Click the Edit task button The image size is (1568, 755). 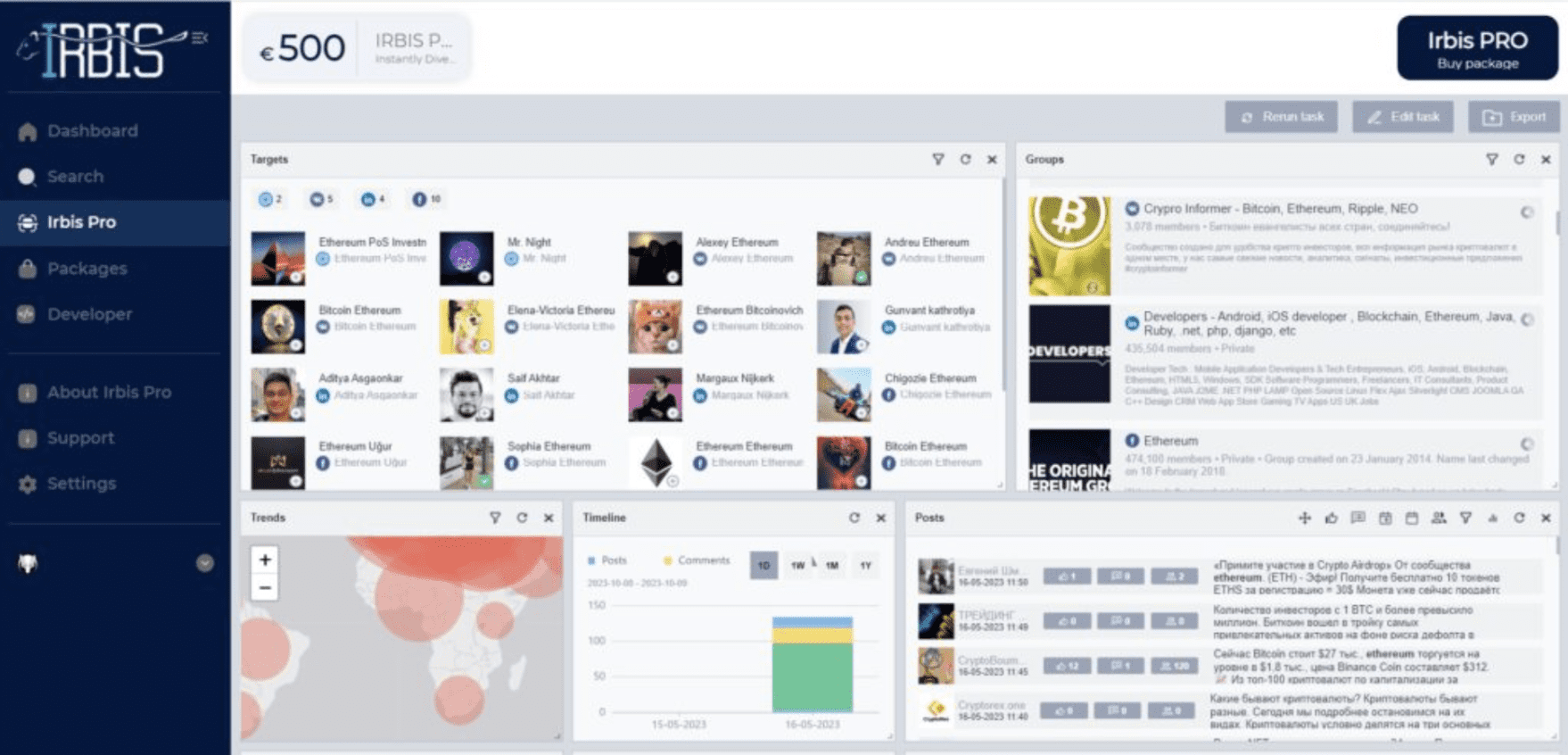pyautogui.click(x=1403, y=117)
